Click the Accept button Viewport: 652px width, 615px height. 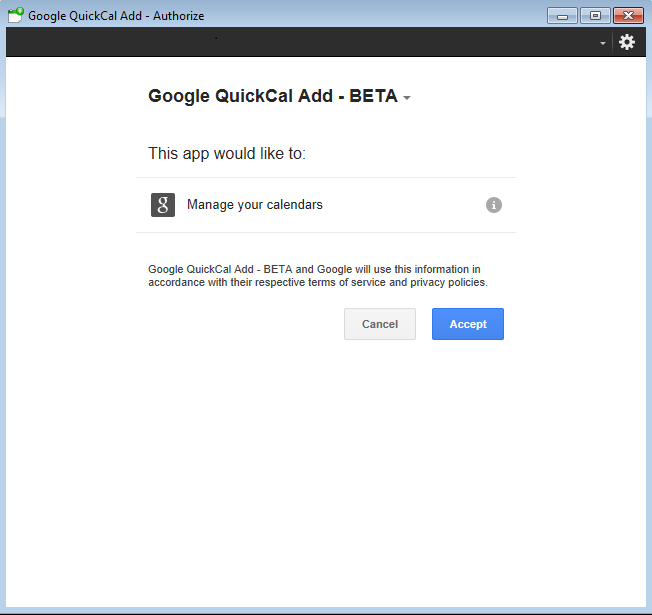pos(468,324)
